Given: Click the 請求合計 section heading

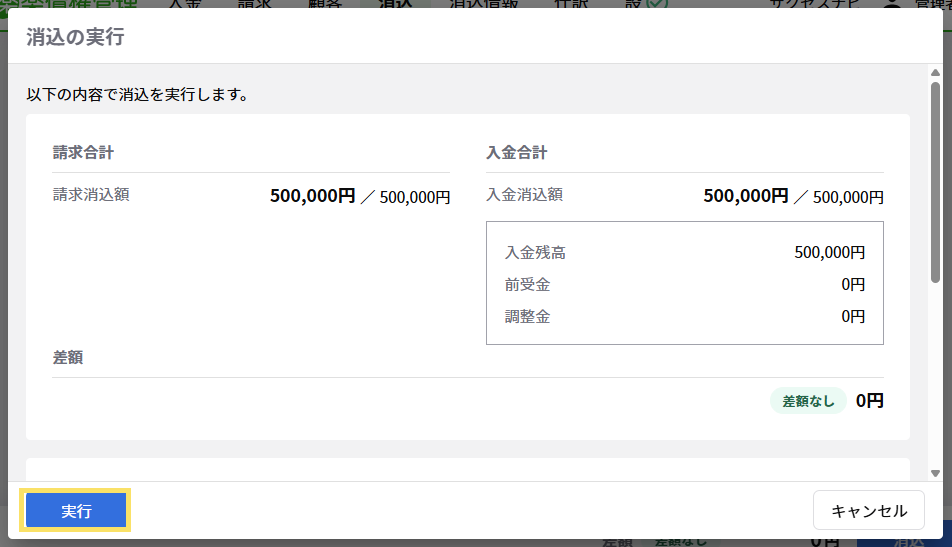Looking at the screenshot, I should (x=83, y=153).
